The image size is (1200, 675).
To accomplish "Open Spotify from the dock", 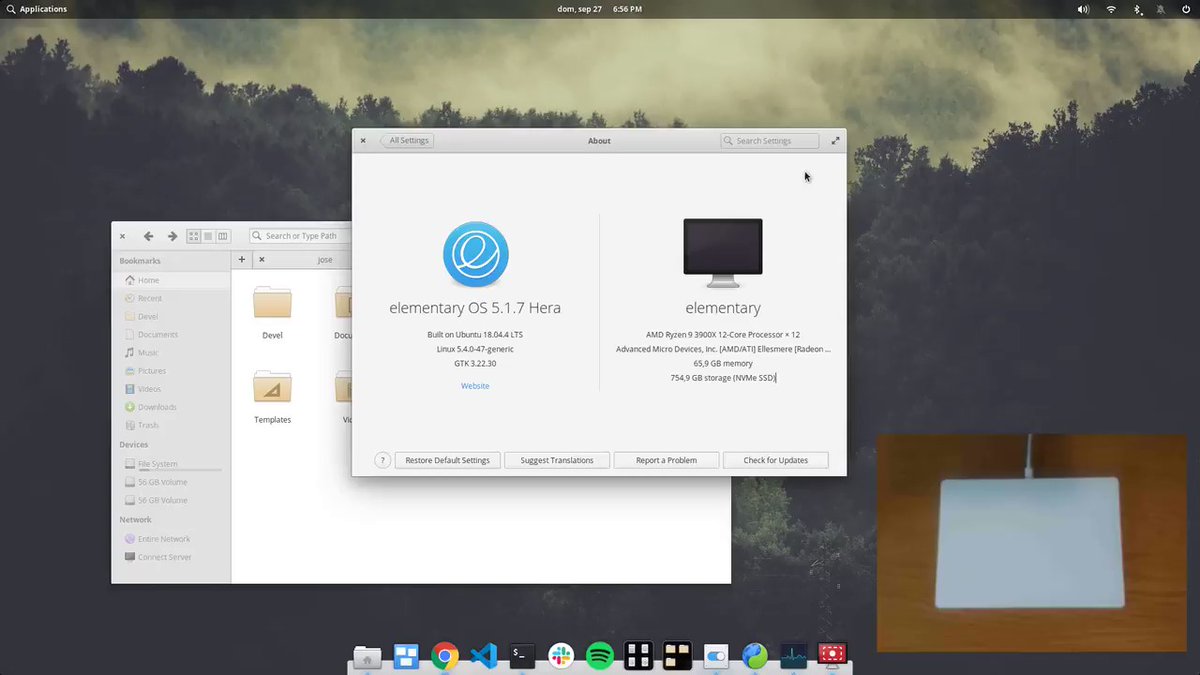I will (x=600, y=656).
